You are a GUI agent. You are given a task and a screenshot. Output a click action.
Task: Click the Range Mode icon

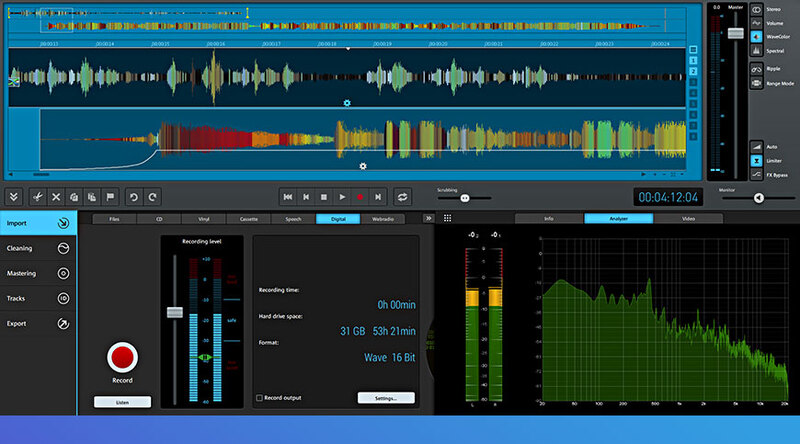click(x=756, y=83)
